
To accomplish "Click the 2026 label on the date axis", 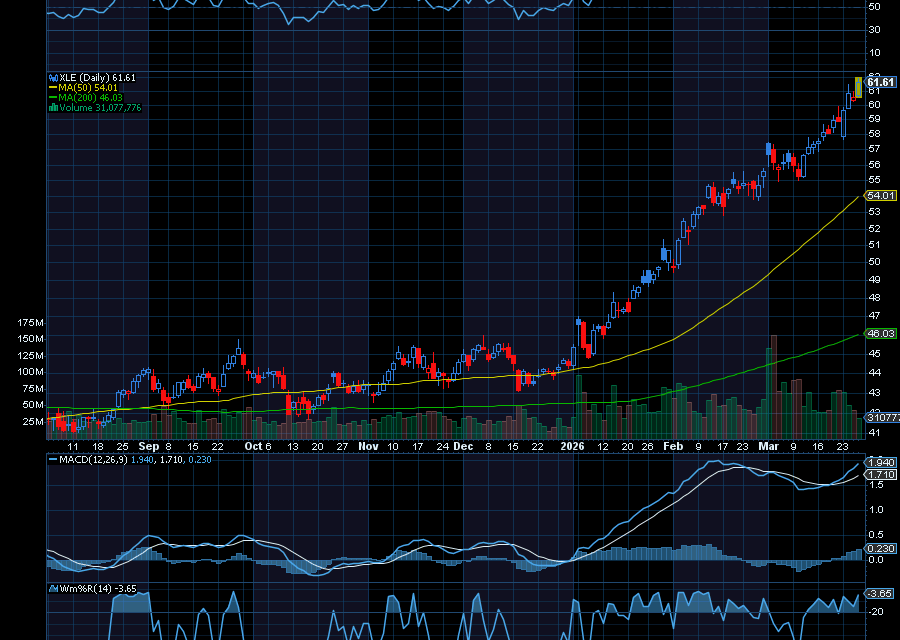I will [x=573, y=447].
